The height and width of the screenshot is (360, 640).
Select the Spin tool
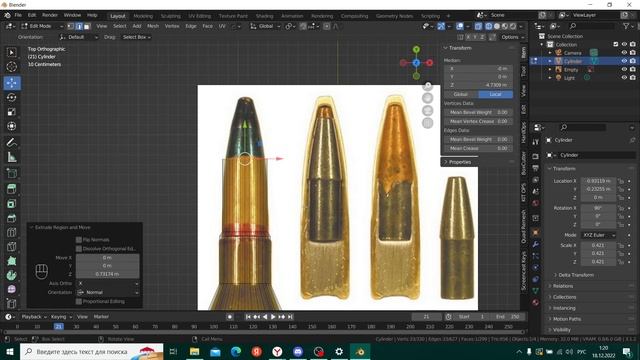[x=11, y=275]
